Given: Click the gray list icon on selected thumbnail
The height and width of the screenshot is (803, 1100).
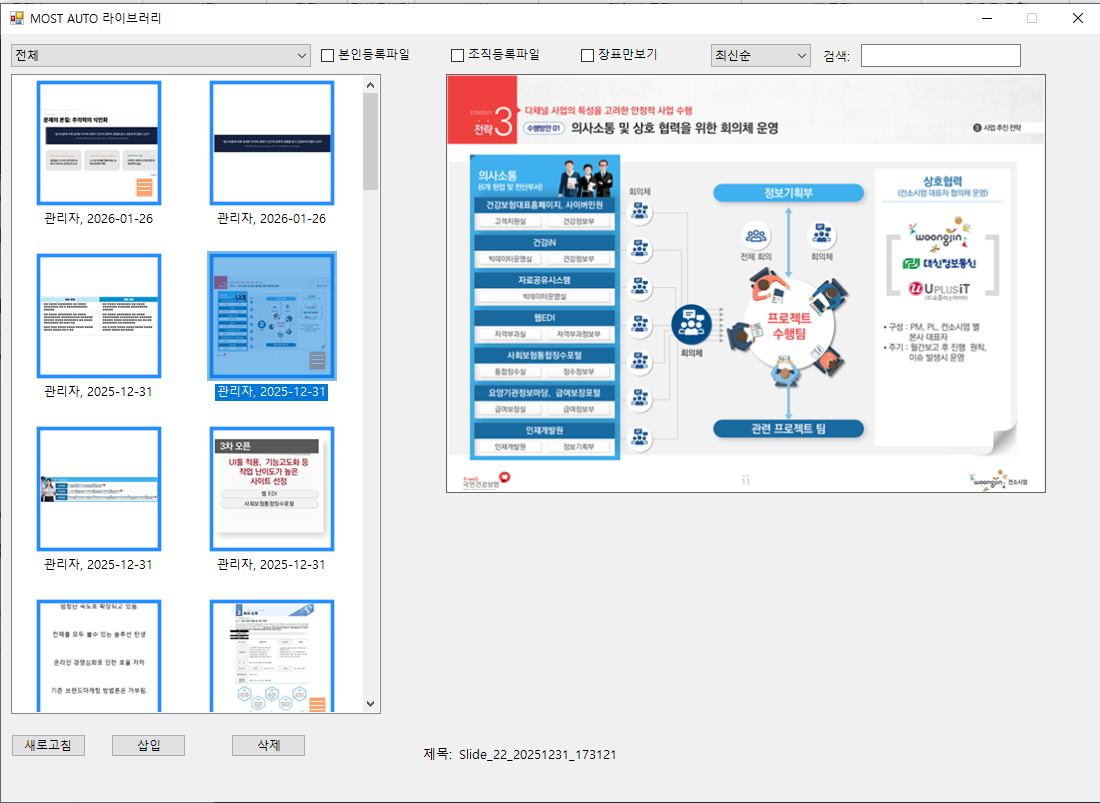Looking at the screenshot, I should (317, 361).
